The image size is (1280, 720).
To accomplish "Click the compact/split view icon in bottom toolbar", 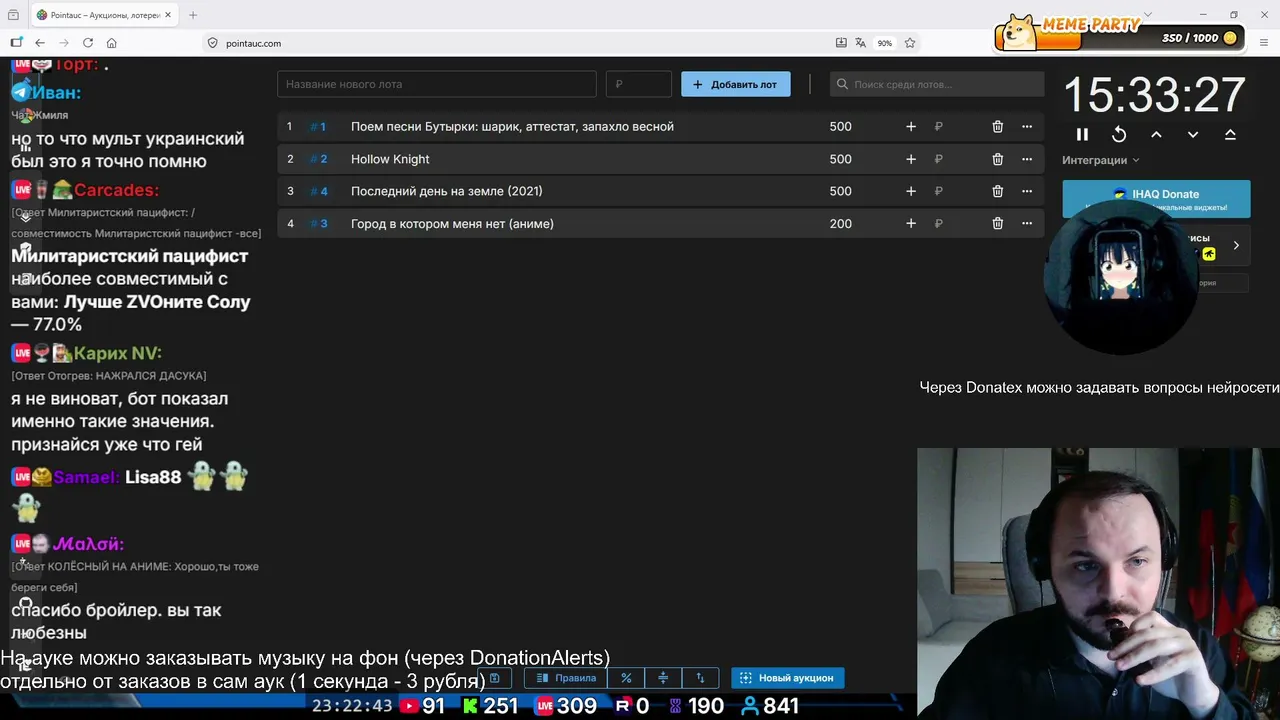I will tap(663, 678).
